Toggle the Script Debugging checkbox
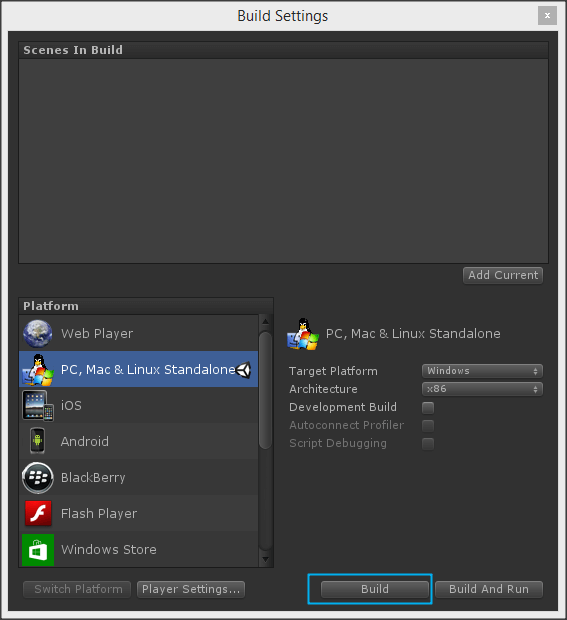Image resolution: width=567 pixels, height=620 pixels. pyautogui.click(x=428, y=444)
